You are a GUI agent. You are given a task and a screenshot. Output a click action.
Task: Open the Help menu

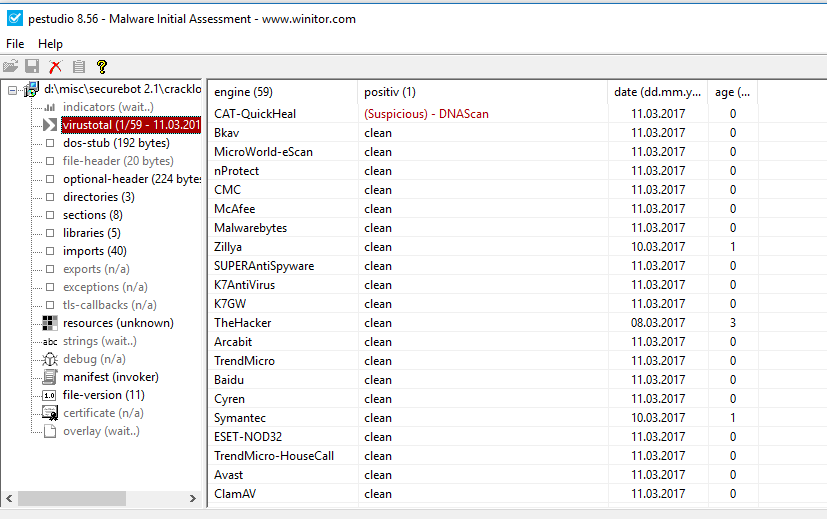(x=50, y=44)
